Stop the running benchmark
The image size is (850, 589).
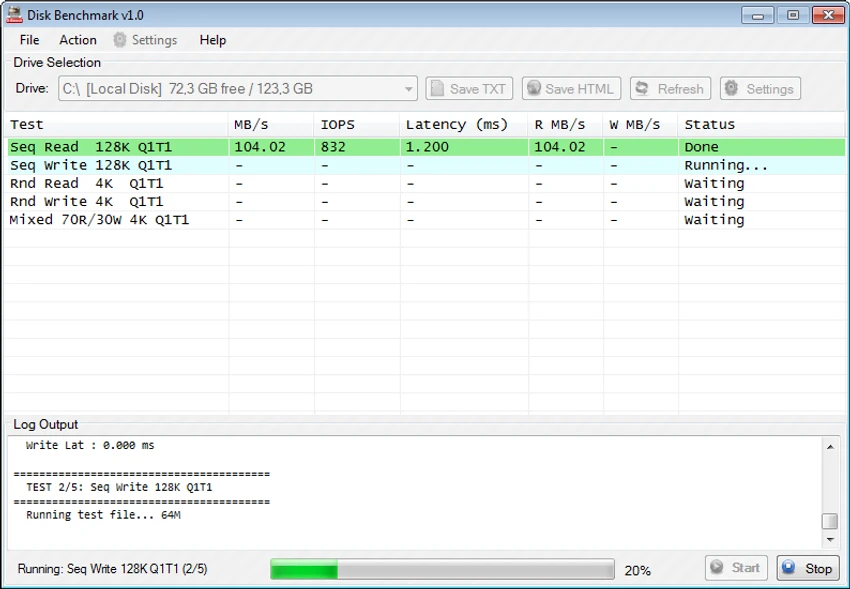coord(808,568)
